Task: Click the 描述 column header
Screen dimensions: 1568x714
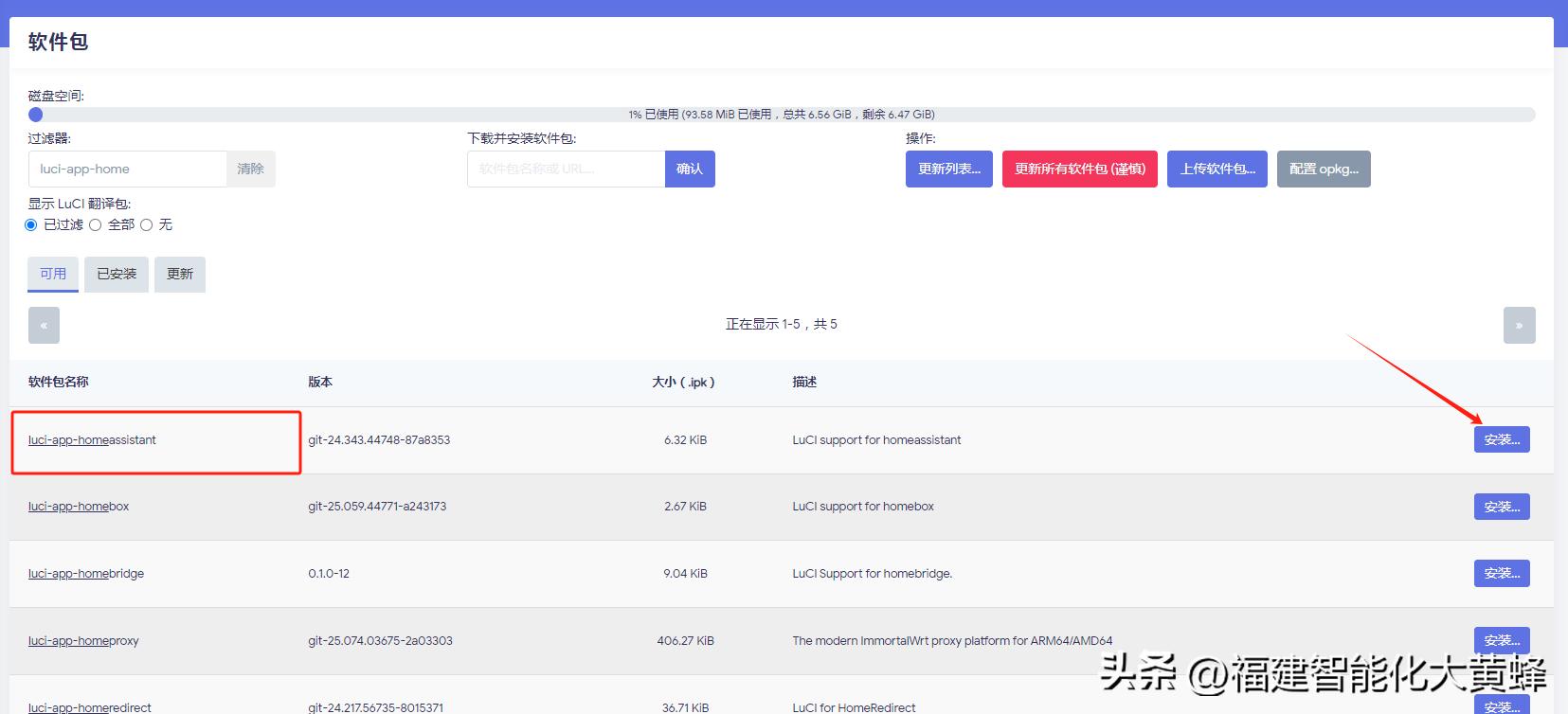Action: (x=804, y=382)
